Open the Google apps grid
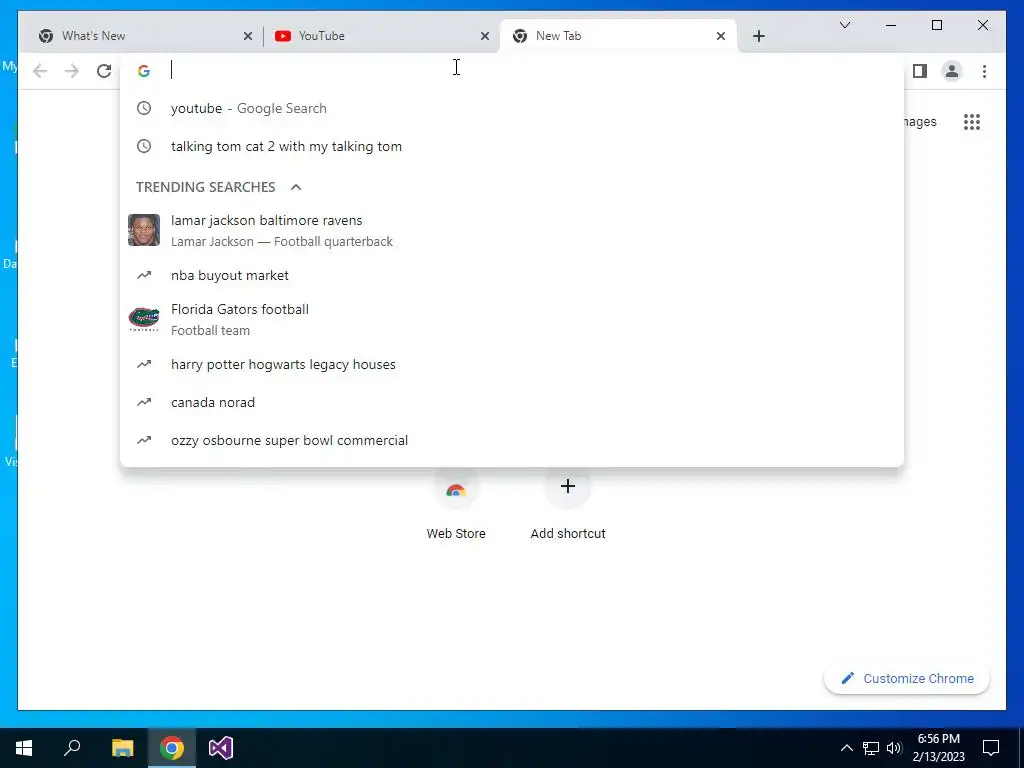The image size is (1024, 768). tap(972, 121)
